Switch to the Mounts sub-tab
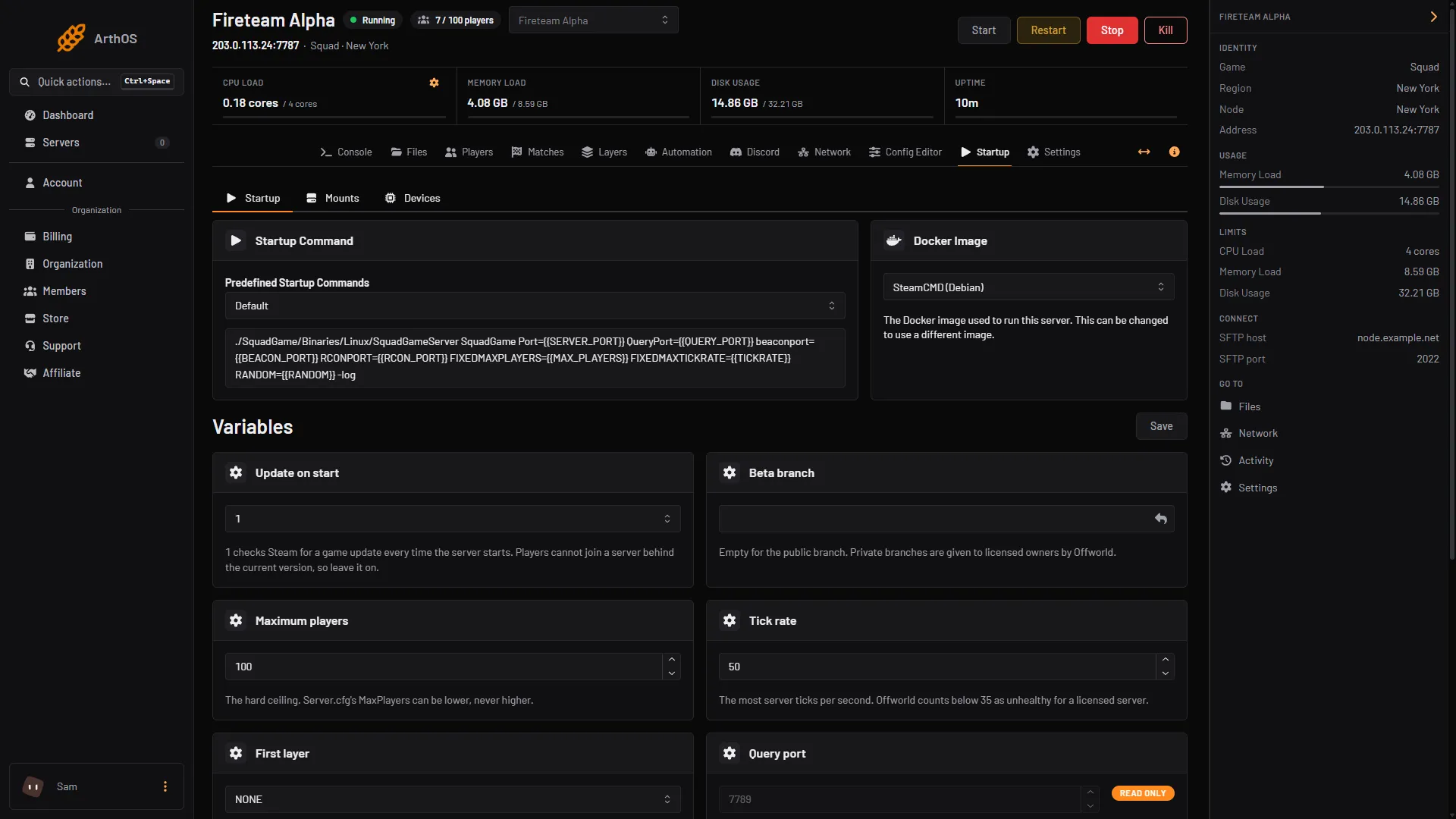This screenshot has height=819, width=1456. (x=333, y=198)
